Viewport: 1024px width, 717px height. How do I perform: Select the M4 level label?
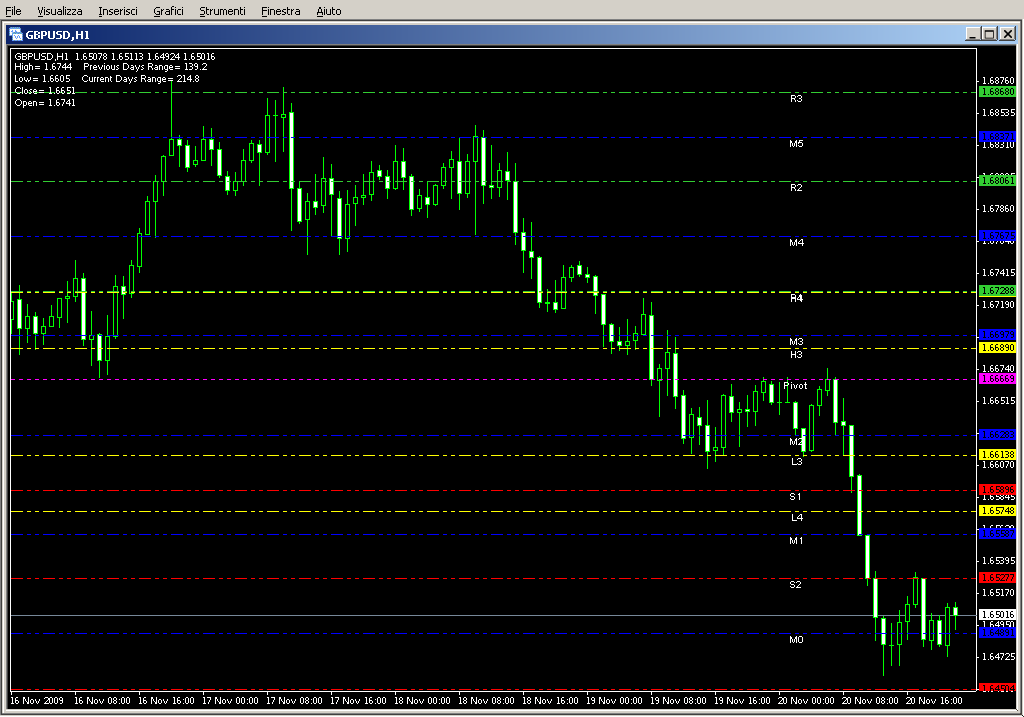tap(796, 242)
